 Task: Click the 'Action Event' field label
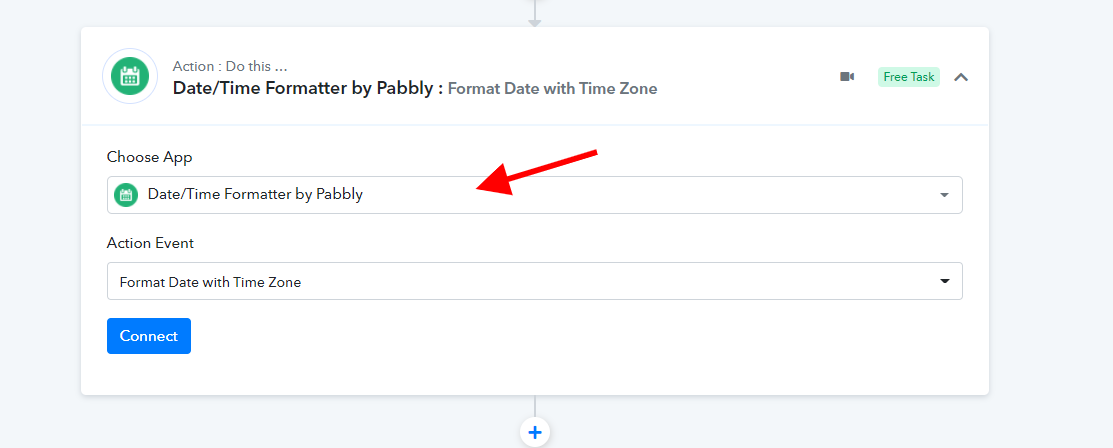point(150,243)
